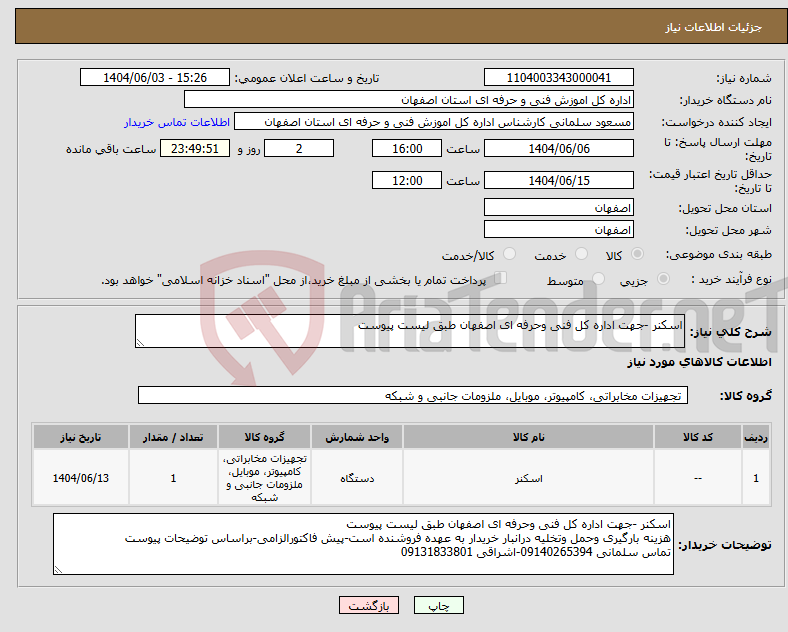Select the متوسط purchase type radio
788x632 pixels.
(598, 279)
